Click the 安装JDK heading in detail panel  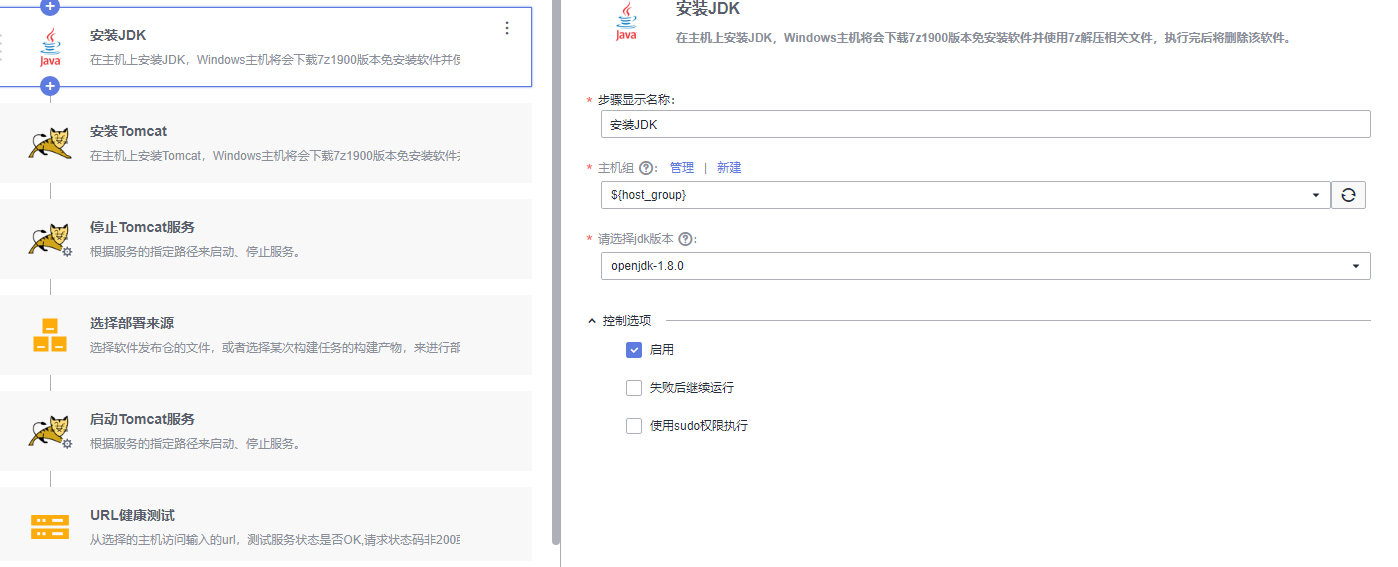click(x=709, y=9)
